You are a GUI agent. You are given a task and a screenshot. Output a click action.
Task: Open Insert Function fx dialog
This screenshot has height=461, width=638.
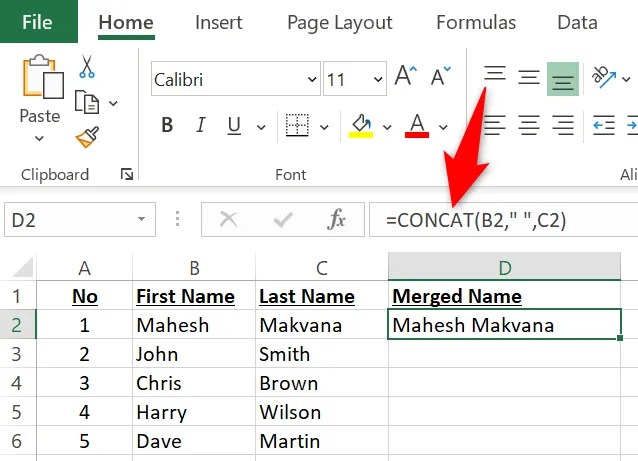[336, 220]
